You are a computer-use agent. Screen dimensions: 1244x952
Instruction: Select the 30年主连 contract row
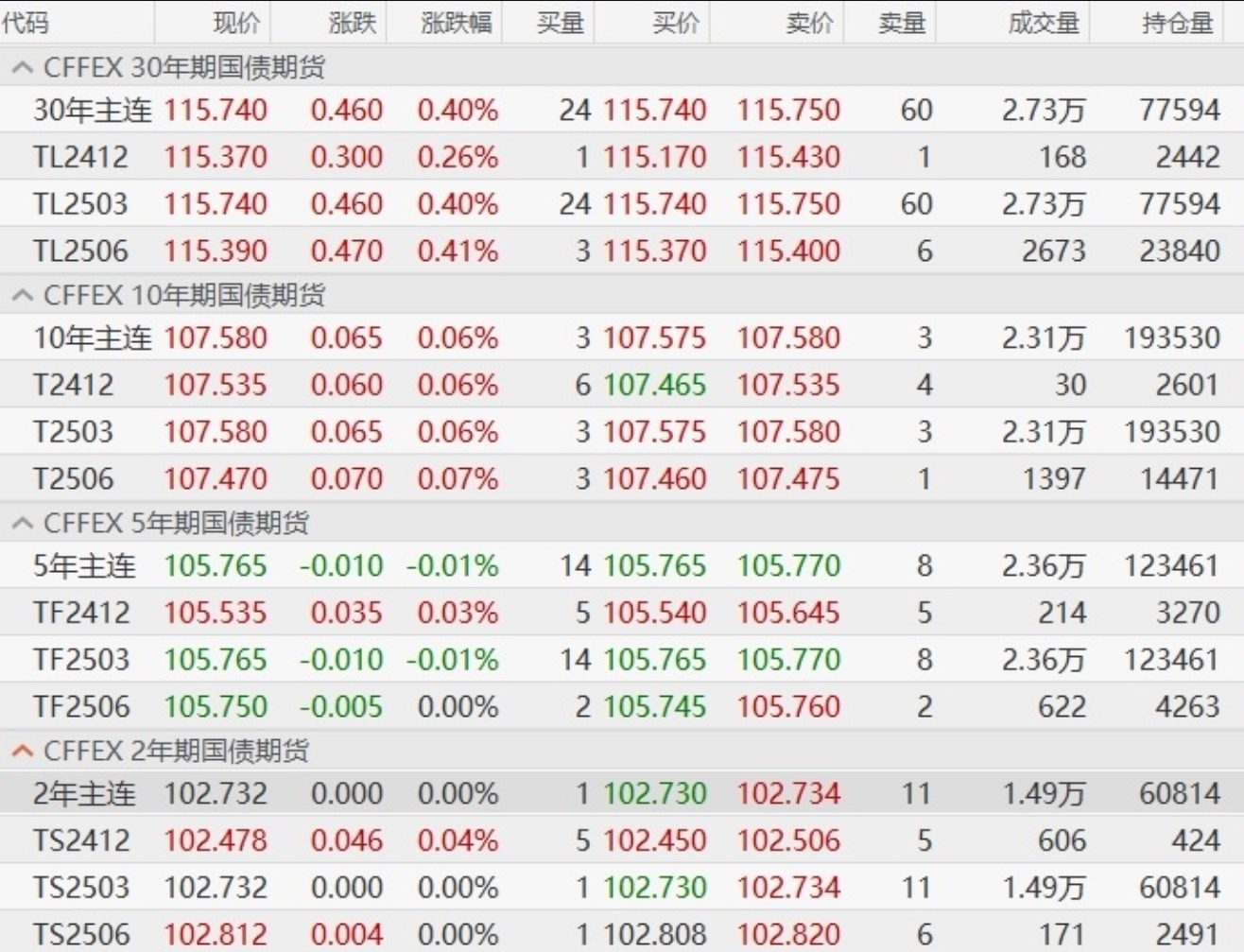(92, 111)
